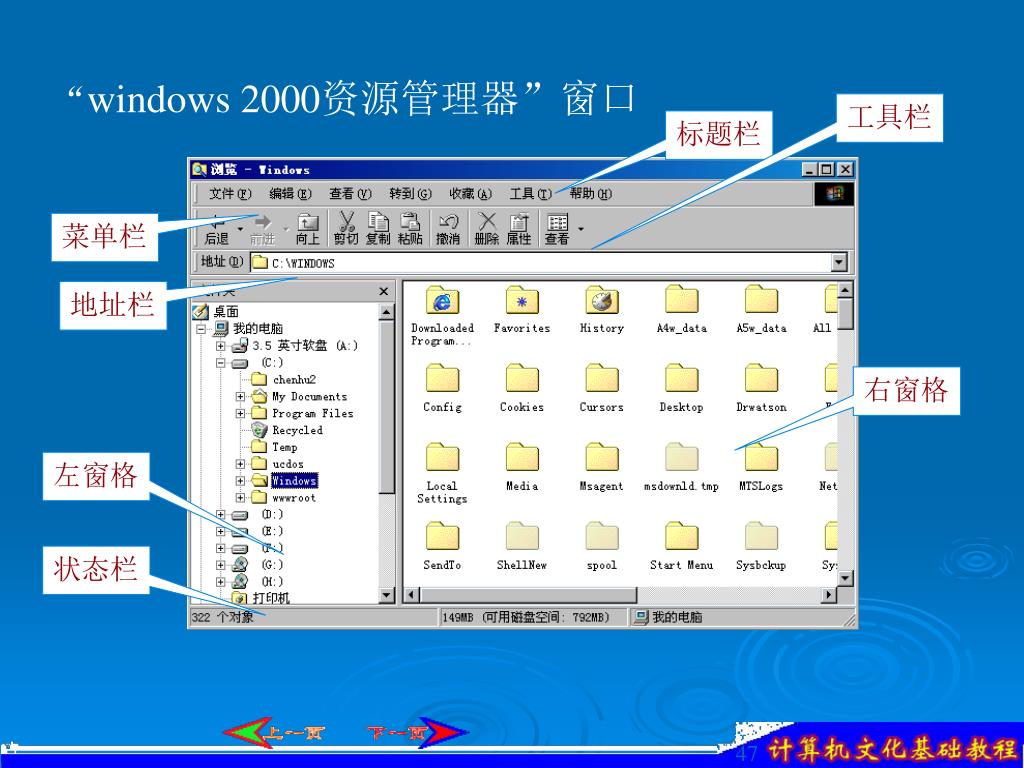
Task: Open the 转到(G) menu
Action: point(410,194)
